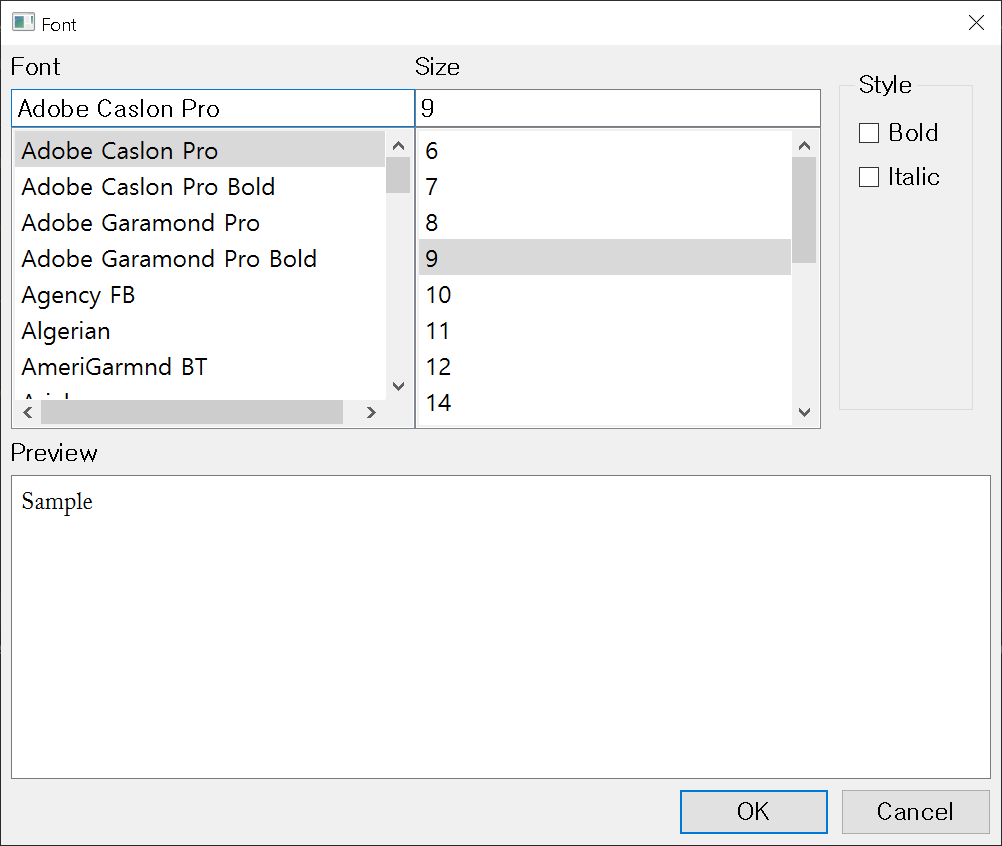1002x846 pixels.
Task: Select size 9 in size list
Action: (x=605, y=258)
